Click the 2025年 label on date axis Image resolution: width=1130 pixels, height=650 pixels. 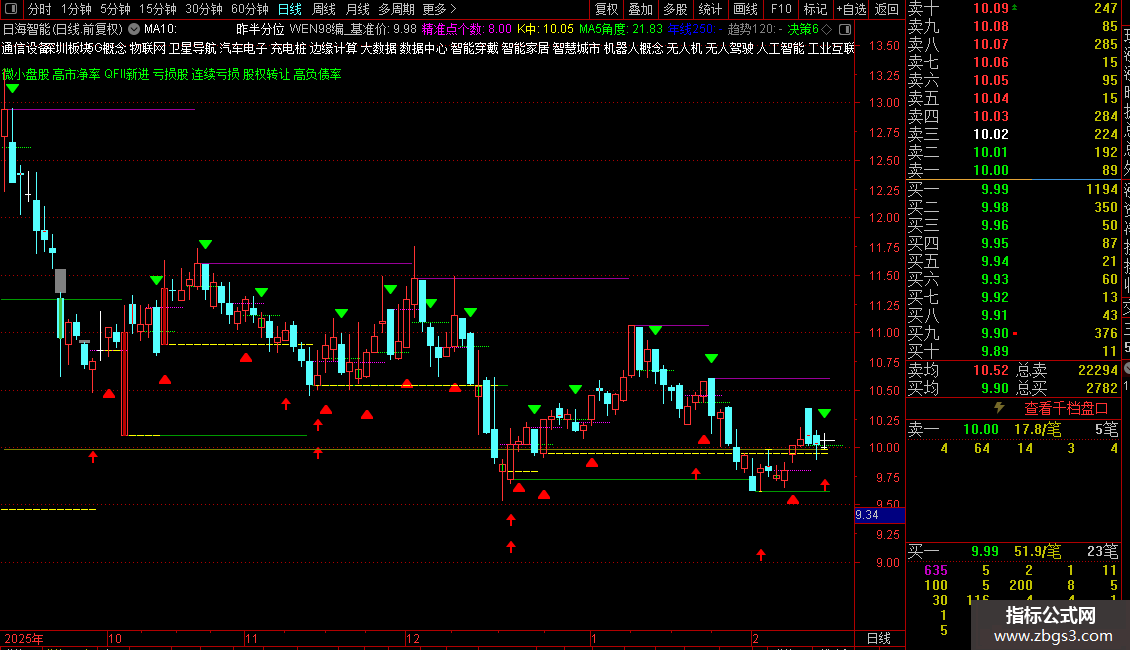click(x=24, y=638)
